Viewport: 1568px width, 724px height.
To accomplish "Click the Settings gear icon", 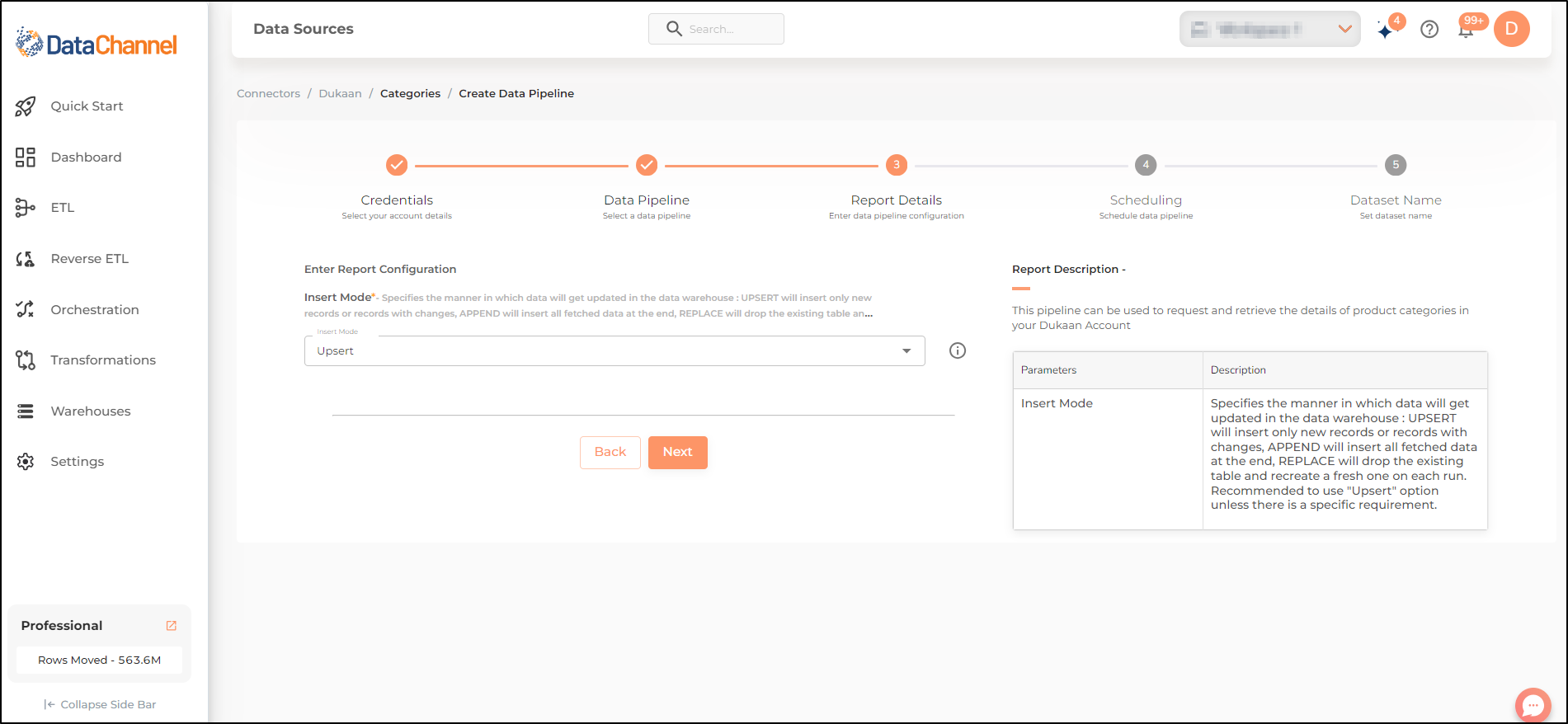I will (26, 462).
